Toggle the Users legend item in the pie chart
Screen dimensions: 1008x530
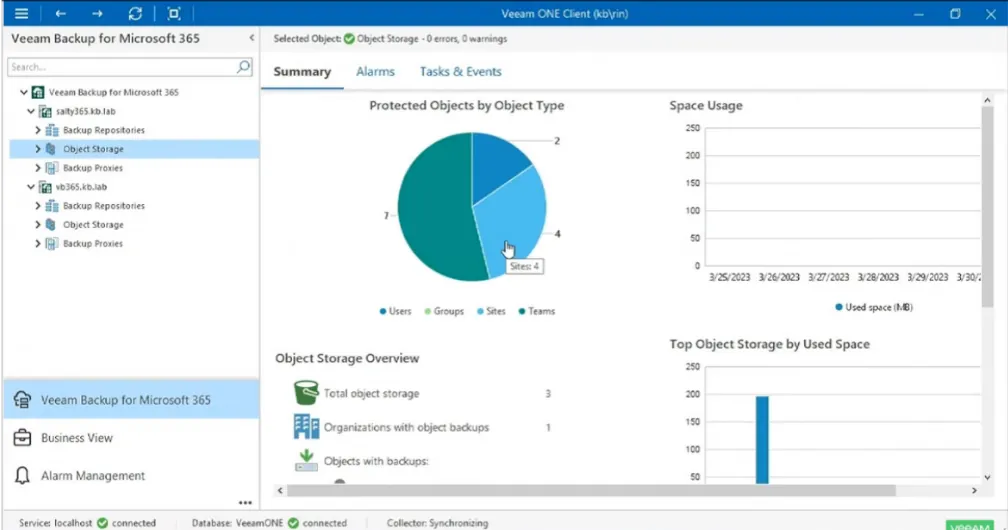(x=395, y=311)
